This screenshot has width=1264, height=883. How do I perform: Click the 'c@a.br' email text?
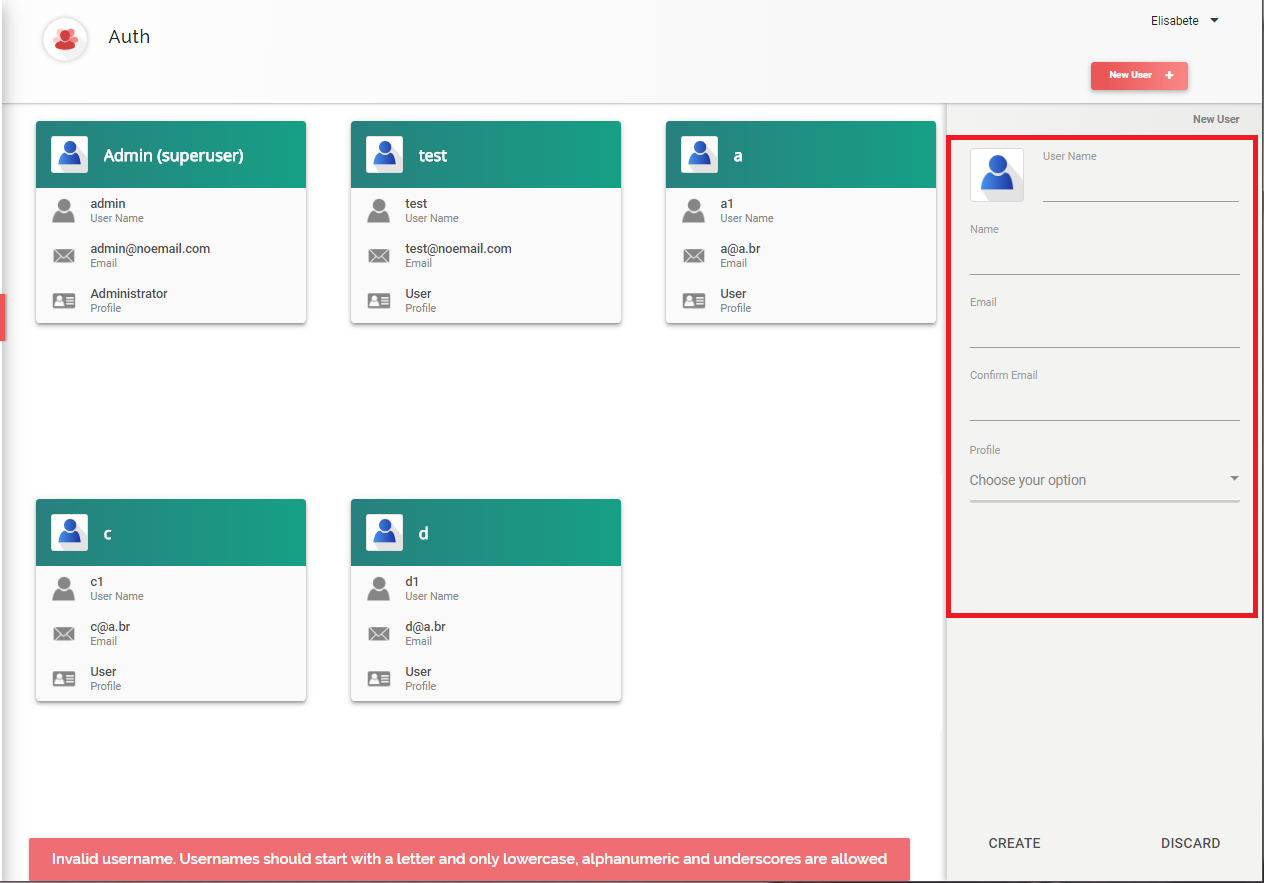pos(110,627)
